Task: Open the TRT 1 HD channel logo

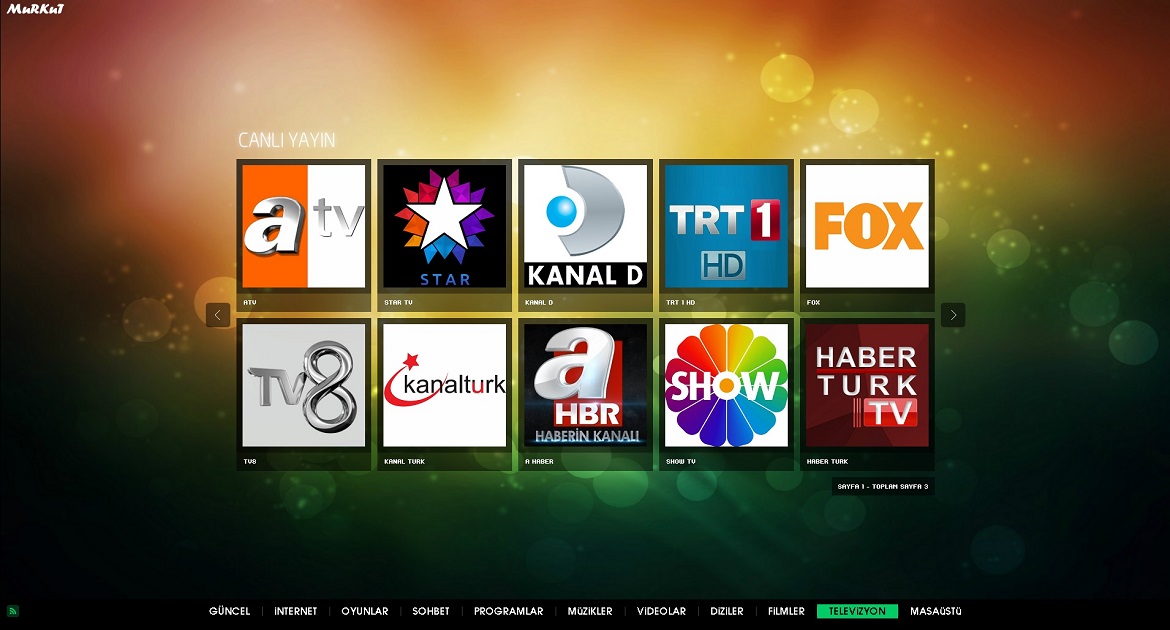Action: [x=727, y=226]
